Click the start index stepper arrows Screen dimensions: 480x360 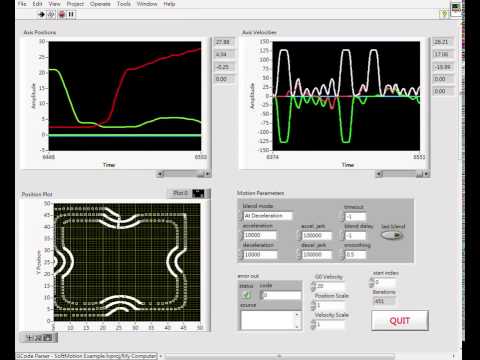pyautogui.click(x=371, y=283)
